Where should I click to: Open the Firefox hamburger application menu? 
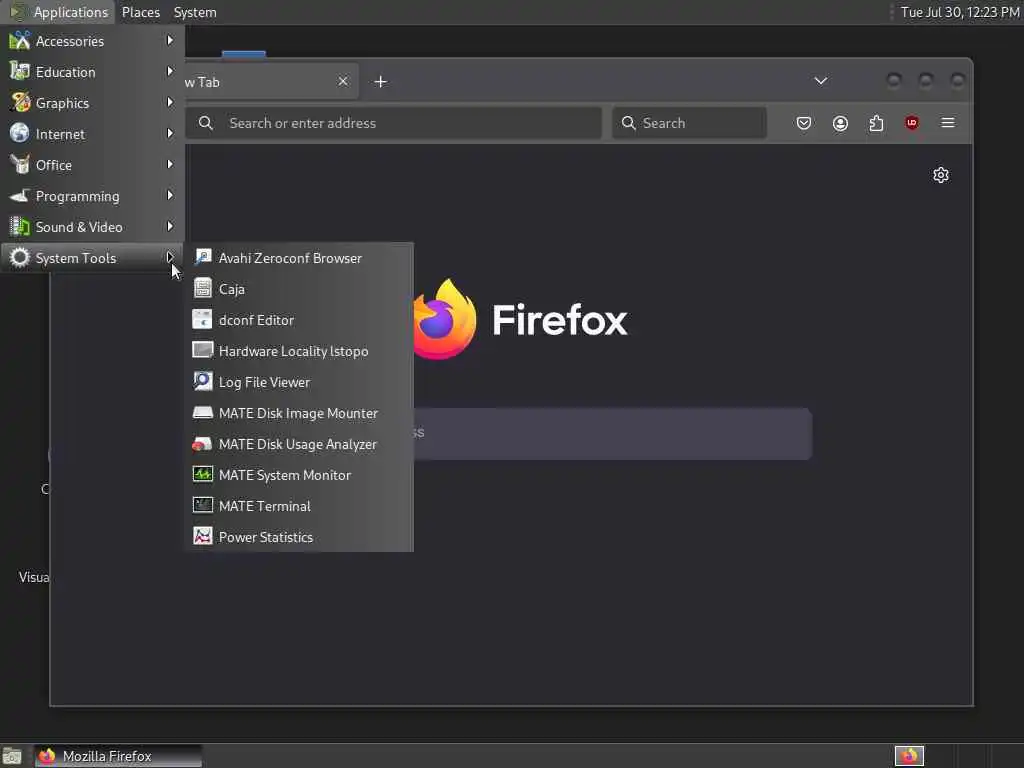coord(948,123)
